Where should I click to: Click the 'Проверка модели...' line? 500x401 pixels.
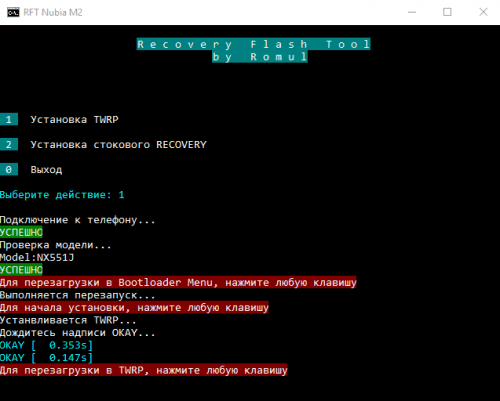point(55,245)
